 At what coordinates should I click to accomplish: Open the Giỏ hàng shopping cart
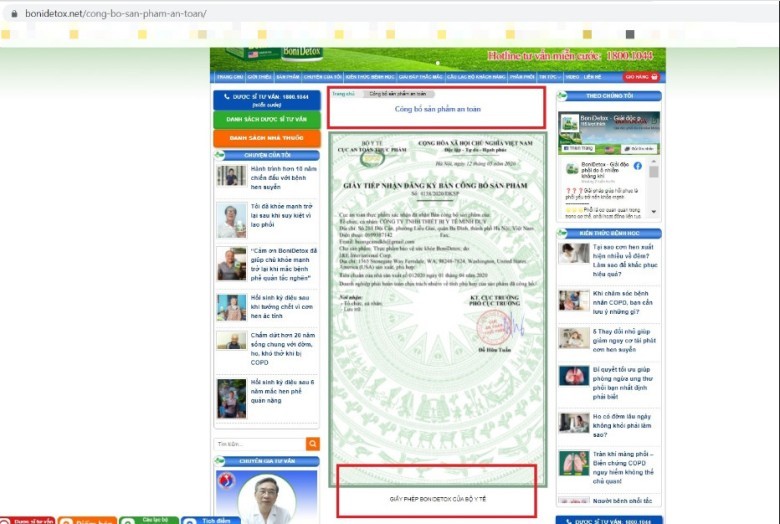(641, 76)
